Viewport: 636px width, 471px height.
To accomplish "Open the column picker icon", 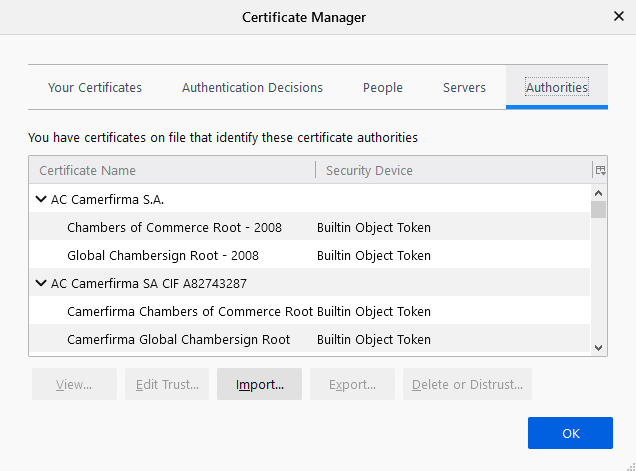I will (600, 170).
